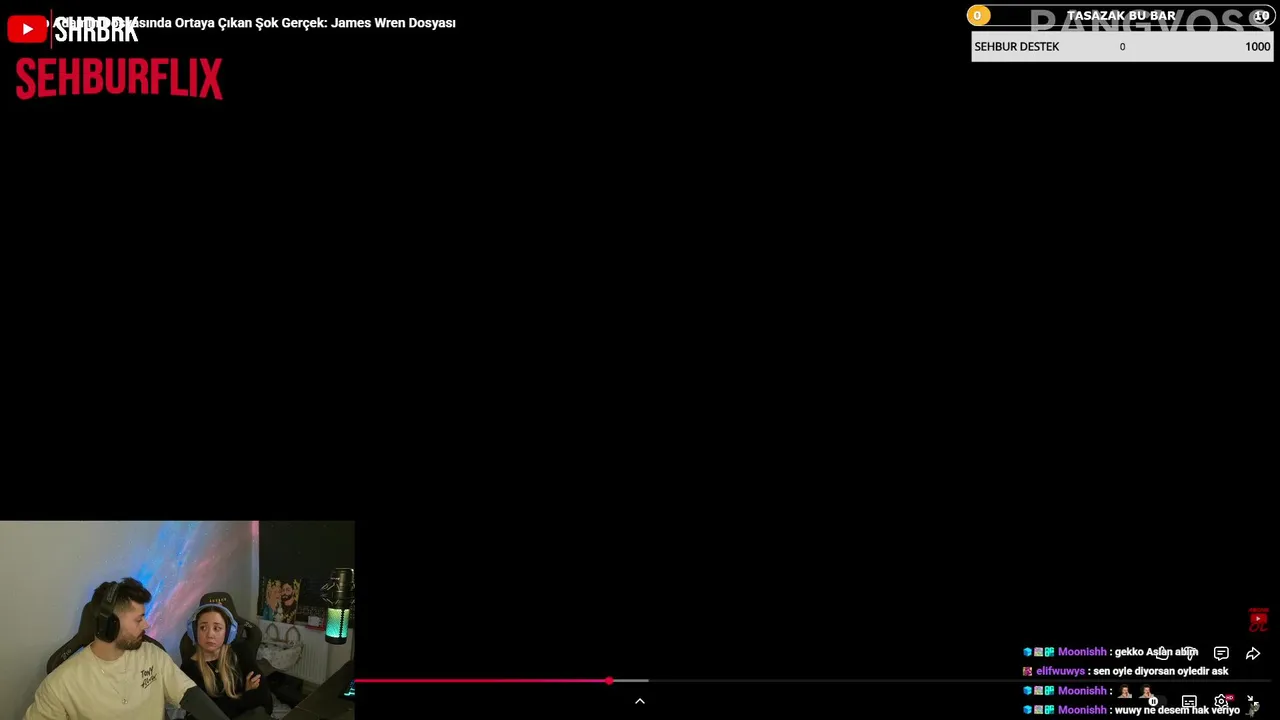The image size is (1280, 720).
Task: Click the TASAZAK BU BAR header
Action: click(x=1121, y=16)
